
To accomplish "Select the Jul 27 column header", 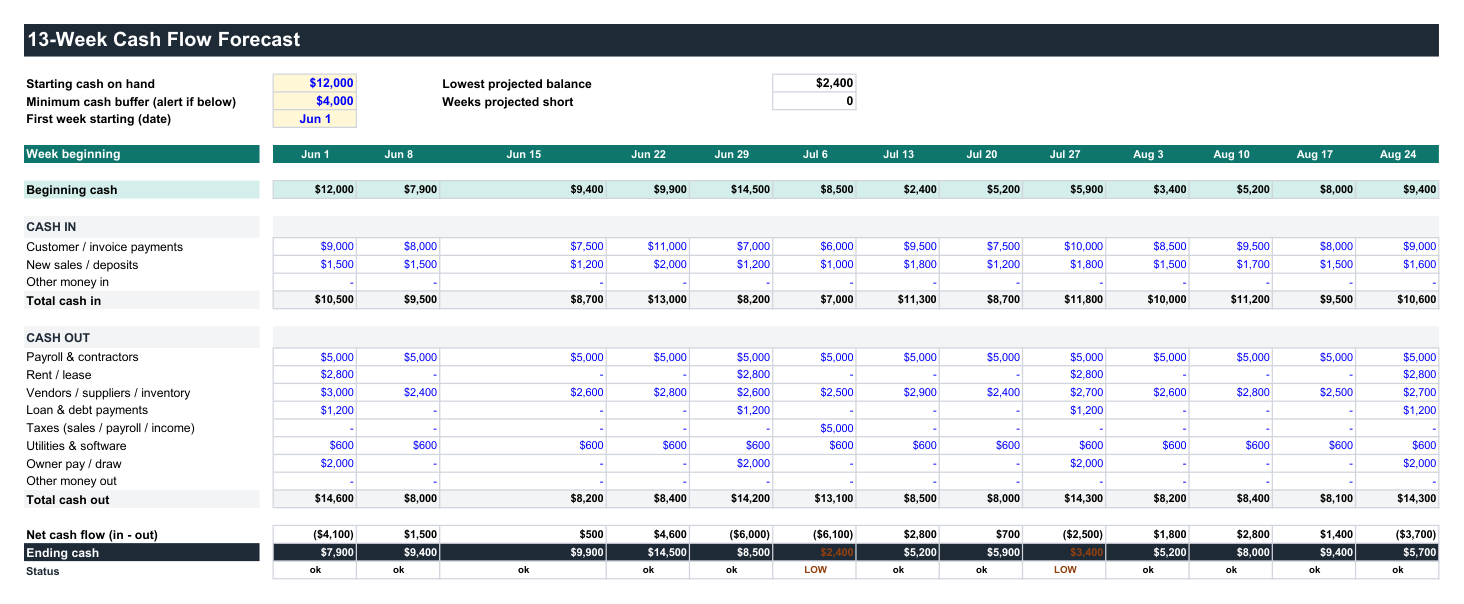I will point(1065,154).
